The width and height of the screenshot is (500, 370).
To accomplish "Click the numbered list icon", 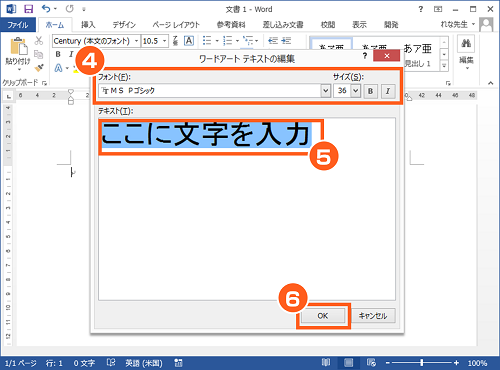I will (228, 41).
